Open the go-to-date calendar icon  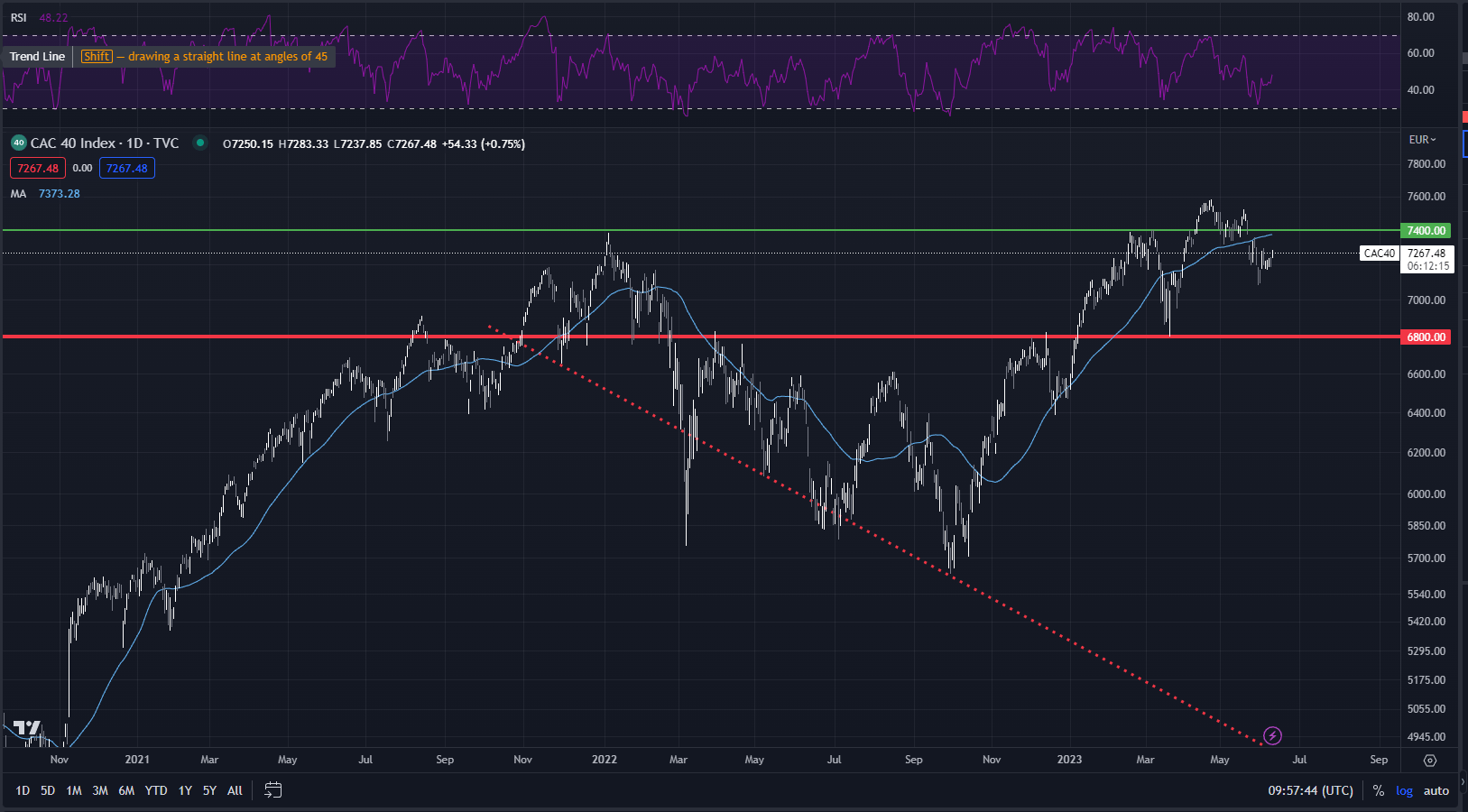pyautogui.click(x=272, y=790)
